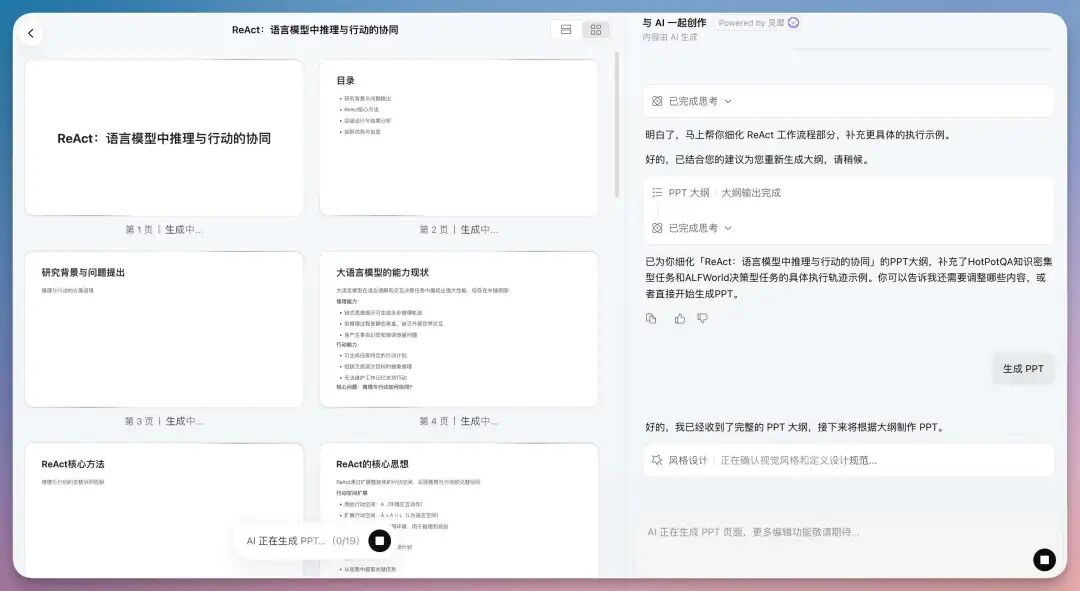Click the PPT 大纲 list icon
Screen dimensions: 1080x591
pyautogui.click(x=657, y=193)
